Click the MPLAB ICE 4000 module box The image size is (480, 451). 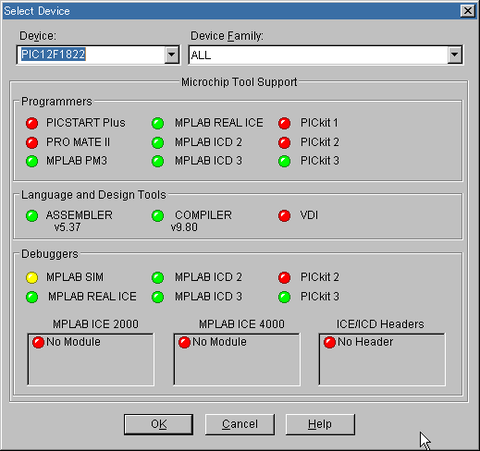237,359
